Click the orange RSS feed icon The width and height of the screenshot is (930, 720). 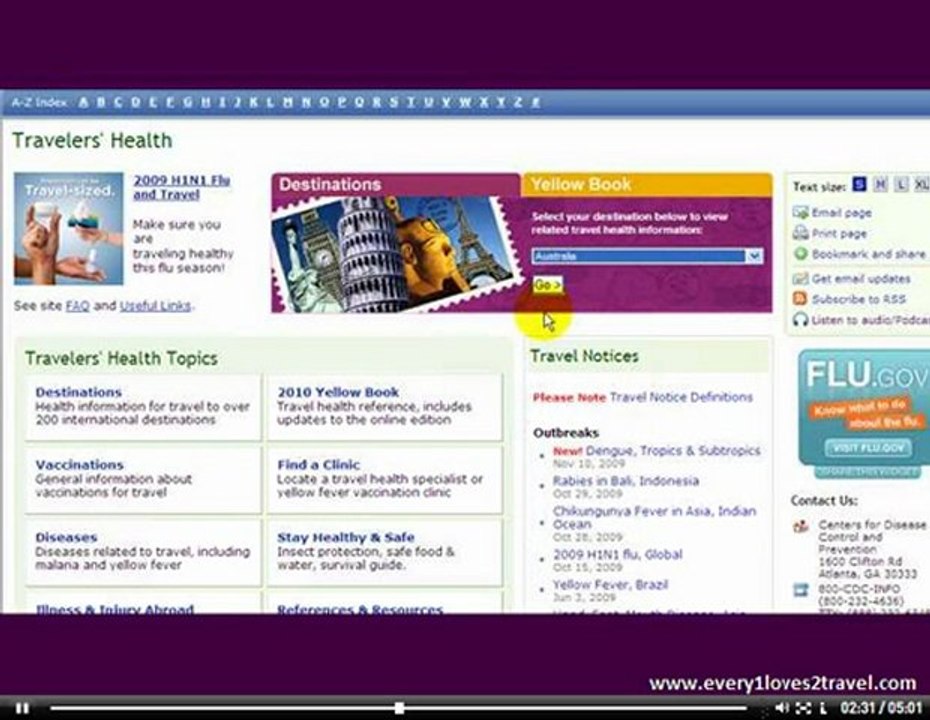(x=800, y=299)
